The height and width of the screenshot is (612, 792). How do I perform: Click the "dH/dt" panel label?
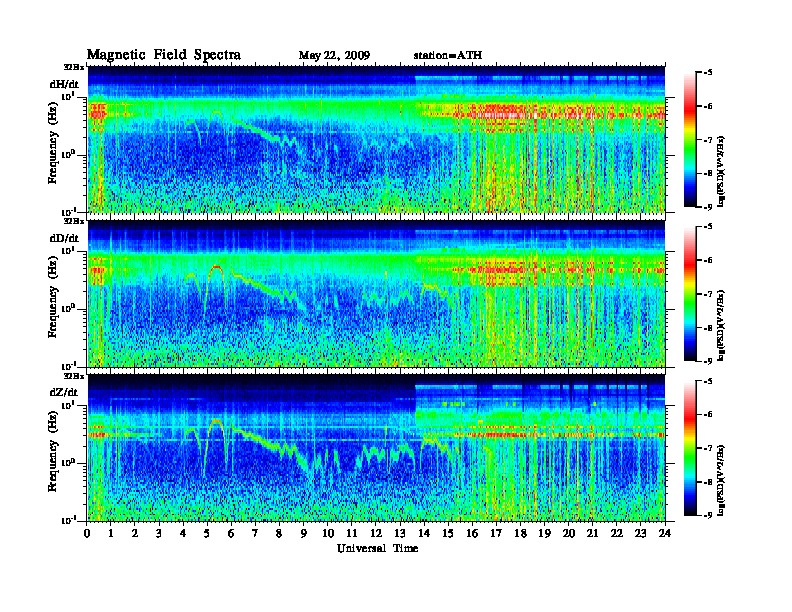point(64,84)
